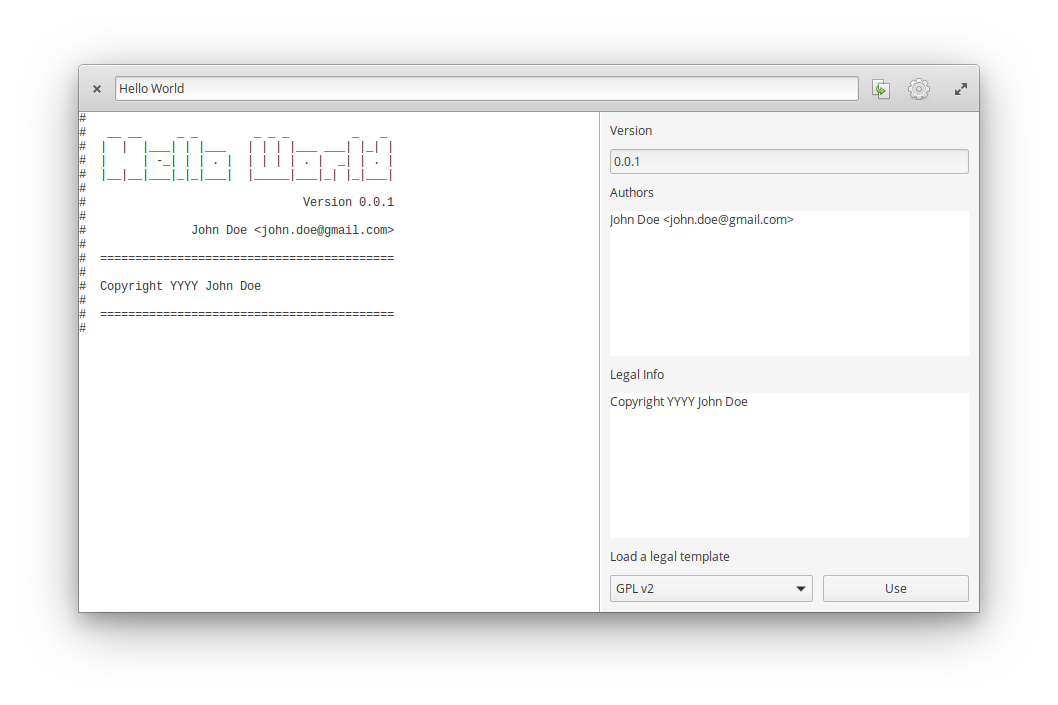Image resolution: width=1058 pixels, height=705 pixels.
Task: Click into the Authors text area
Action: (x=789, y=283)
